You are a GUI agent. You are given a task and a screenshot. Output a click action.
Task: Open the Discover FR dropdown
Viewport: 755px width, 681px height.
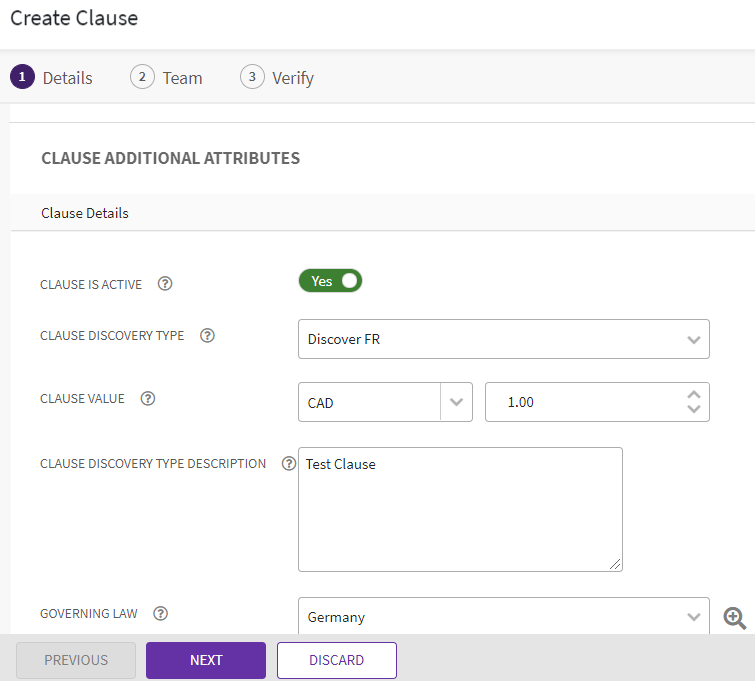pyautogui.click(x=503, y=340)
